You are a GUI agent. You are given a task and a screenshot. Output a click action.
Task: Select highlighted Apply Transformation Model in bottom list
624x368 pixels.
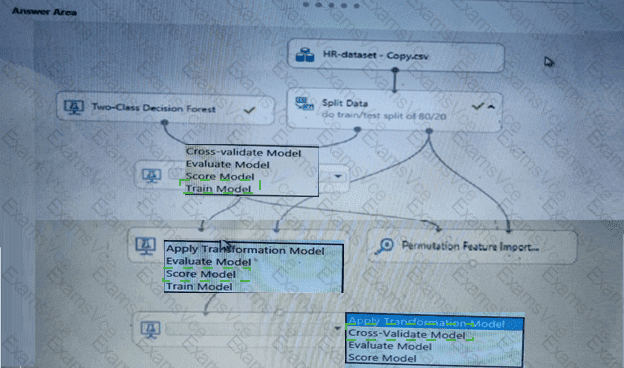pos(427,323)
